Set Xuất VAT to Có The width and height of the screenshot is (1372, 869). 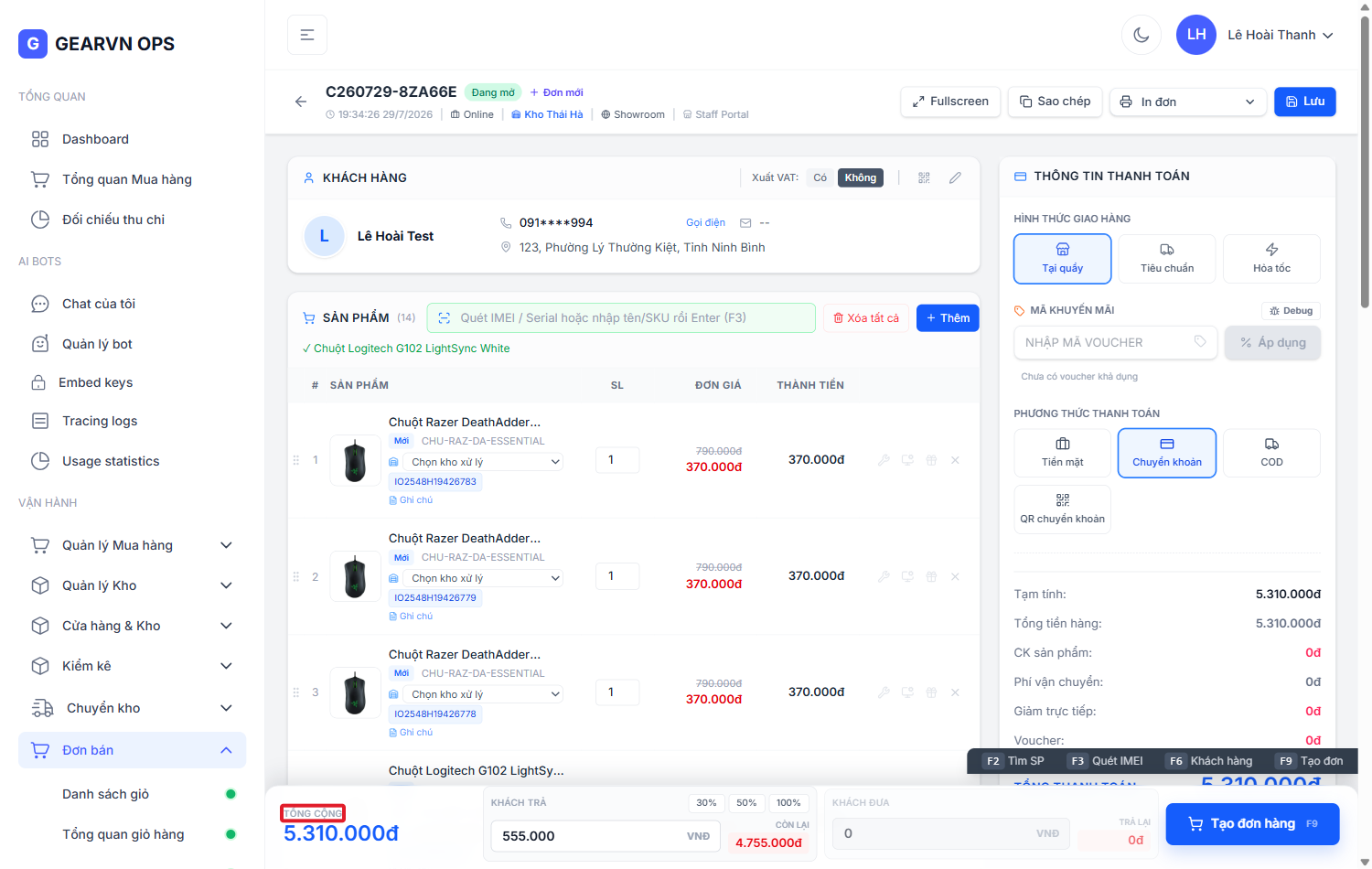click(x=820, y=177)
